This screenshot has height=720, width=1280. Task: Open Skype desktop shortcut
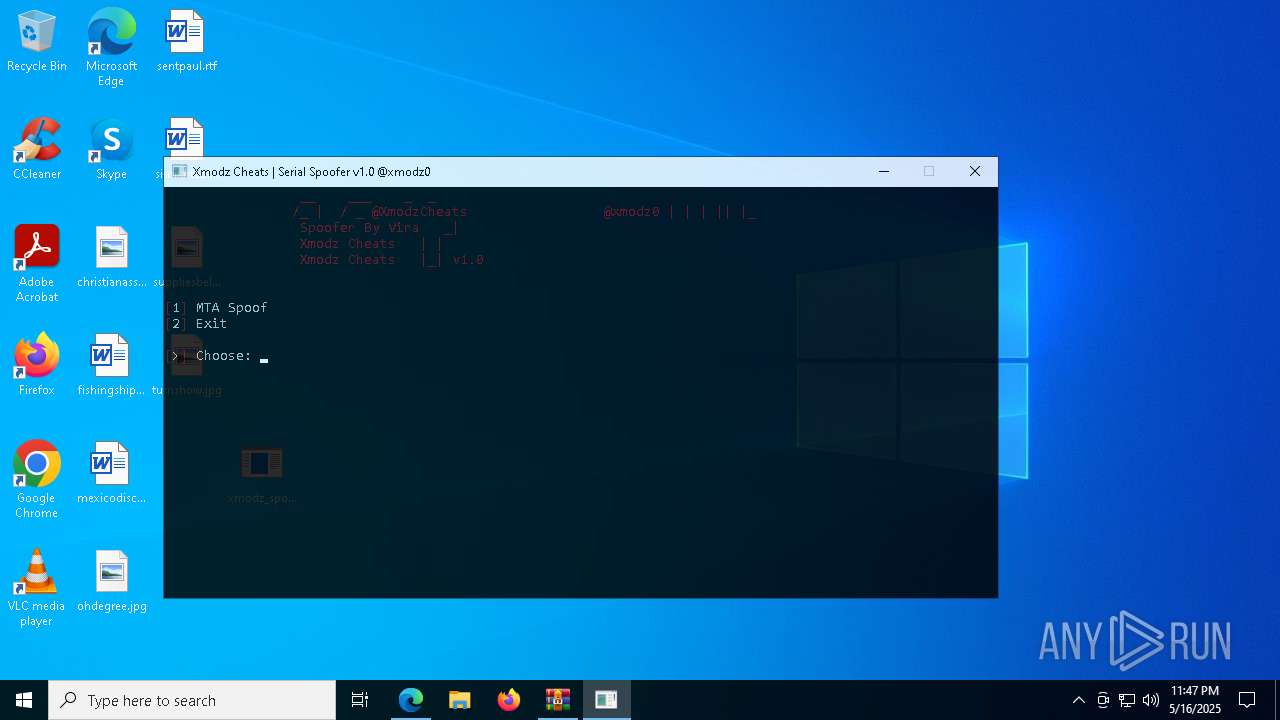[111, 150]
